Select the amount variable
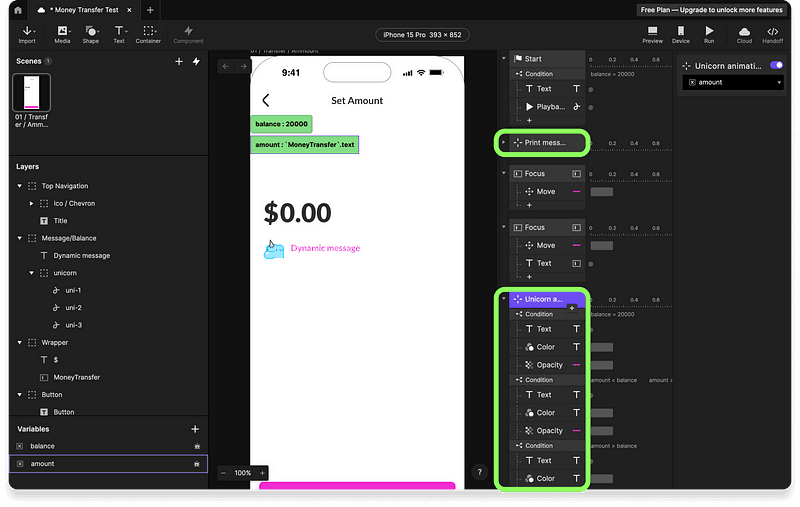The image size is (800, 507). point(108,464)
